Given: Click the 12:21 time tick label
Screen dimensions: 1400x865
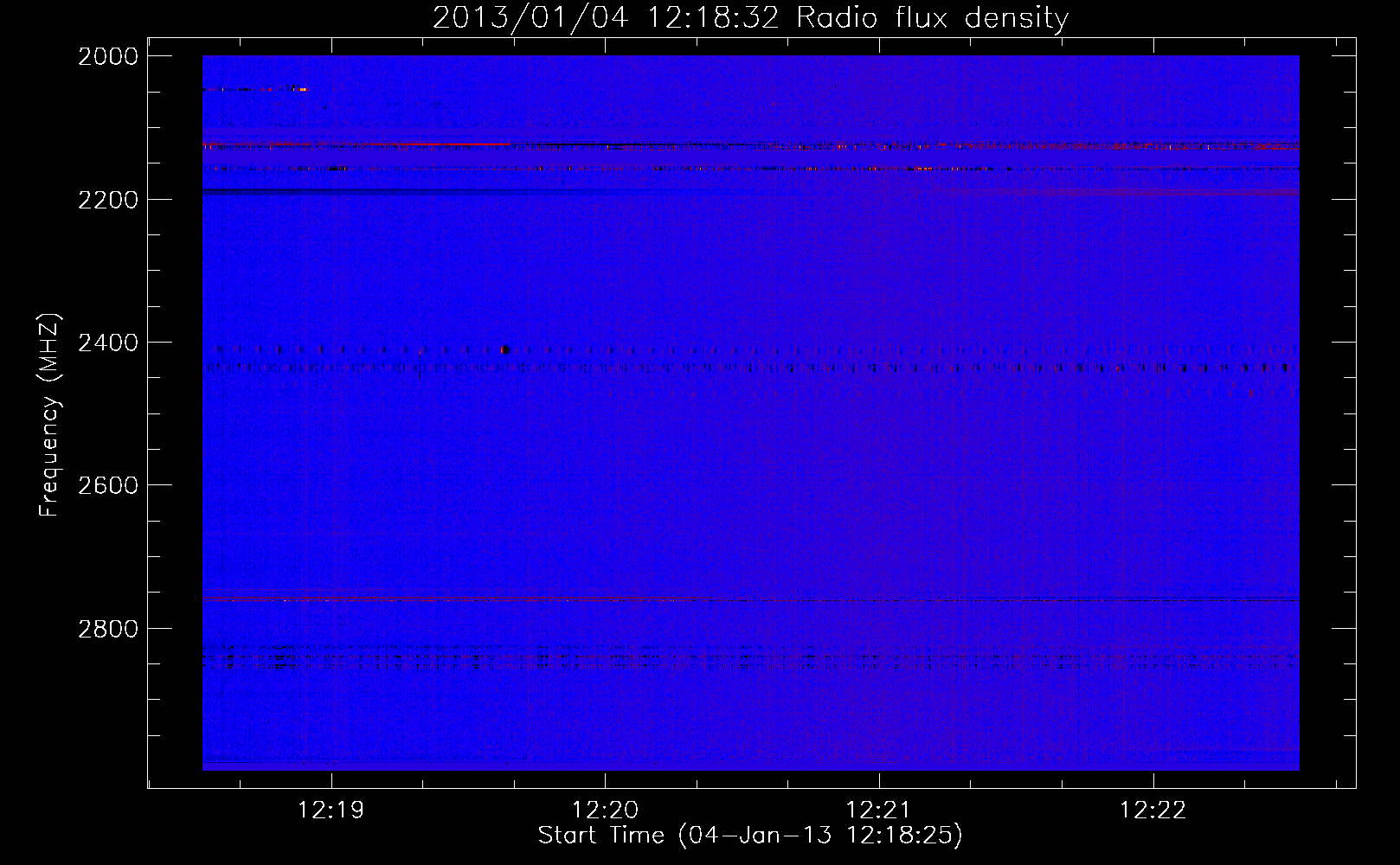Looking at the screenshot, I should [x=879, y=810].
